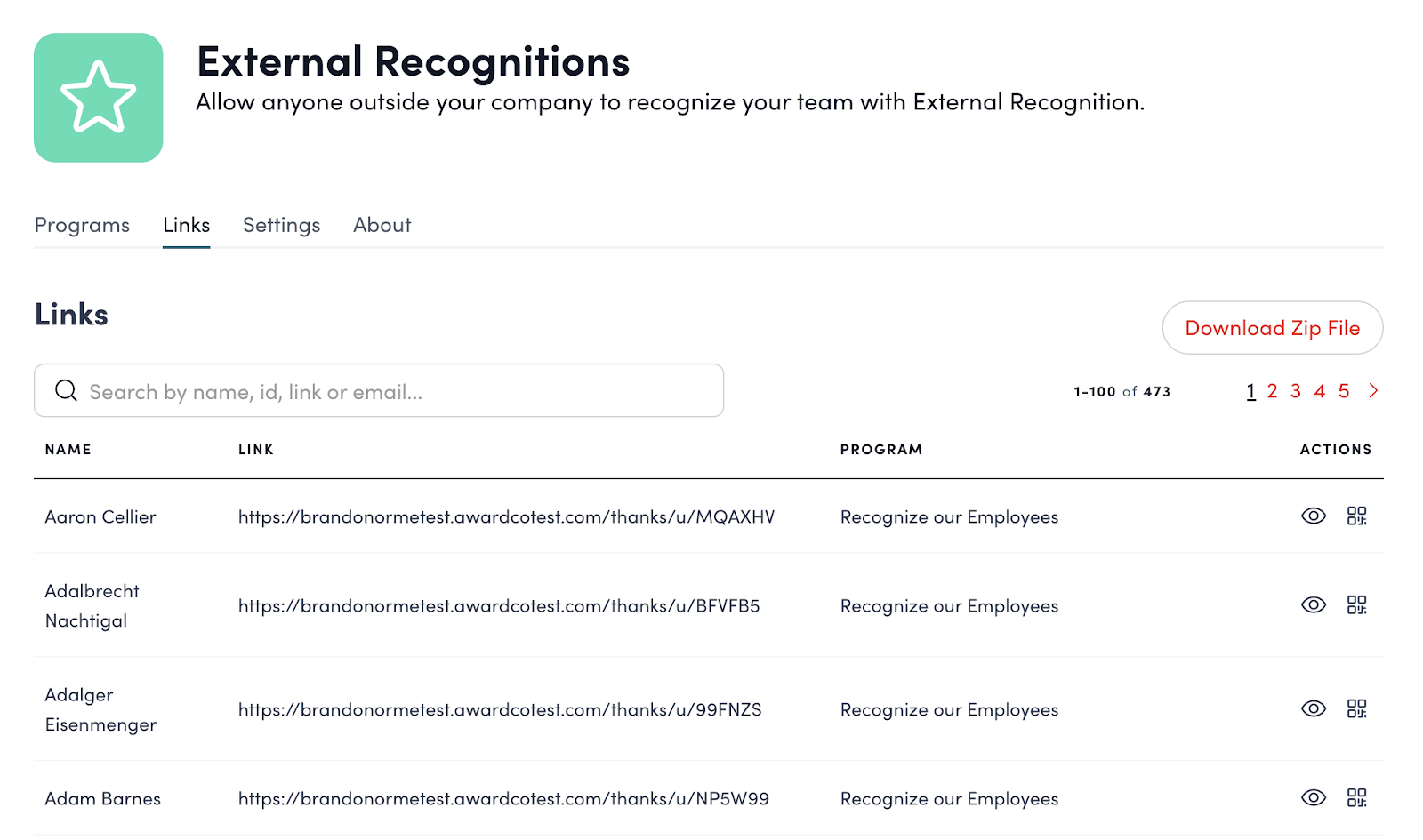This screenshot has width=1423, height=840.
Task: Jump to page 3 of results
Action: click(x=1296, y=392)
